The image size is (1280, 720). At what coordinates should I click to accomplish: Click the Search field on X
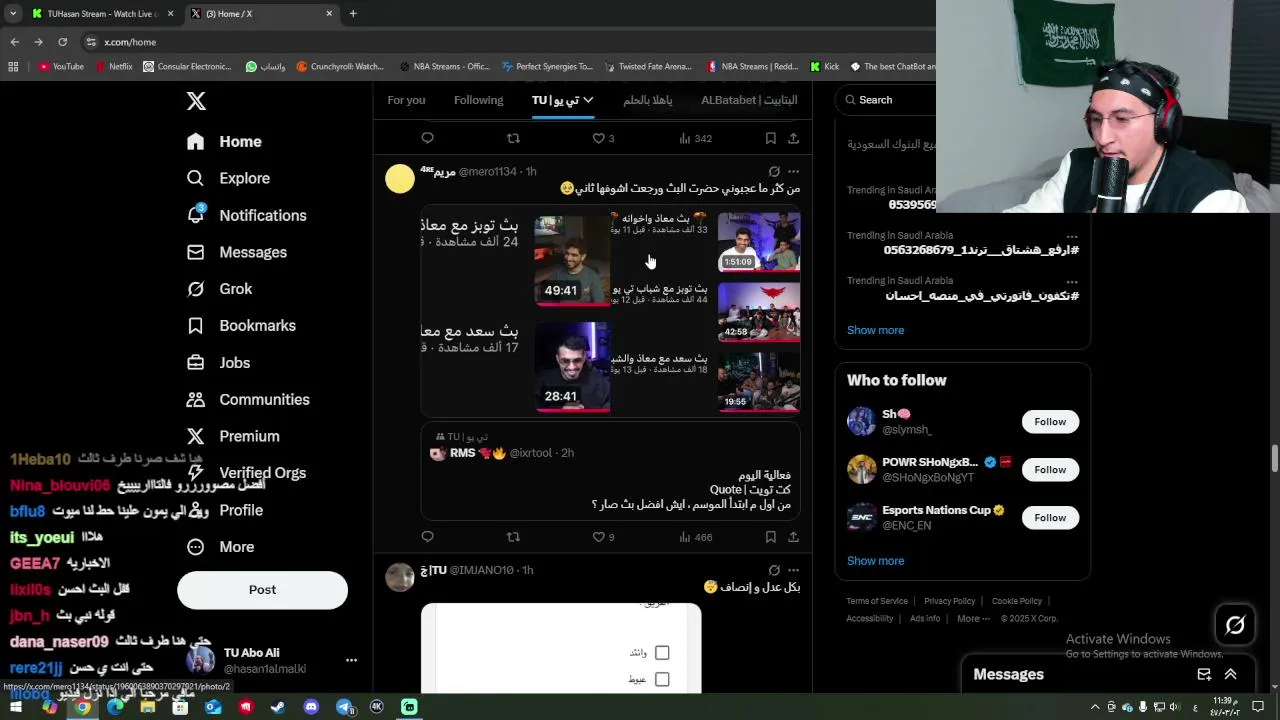point(890,100)
